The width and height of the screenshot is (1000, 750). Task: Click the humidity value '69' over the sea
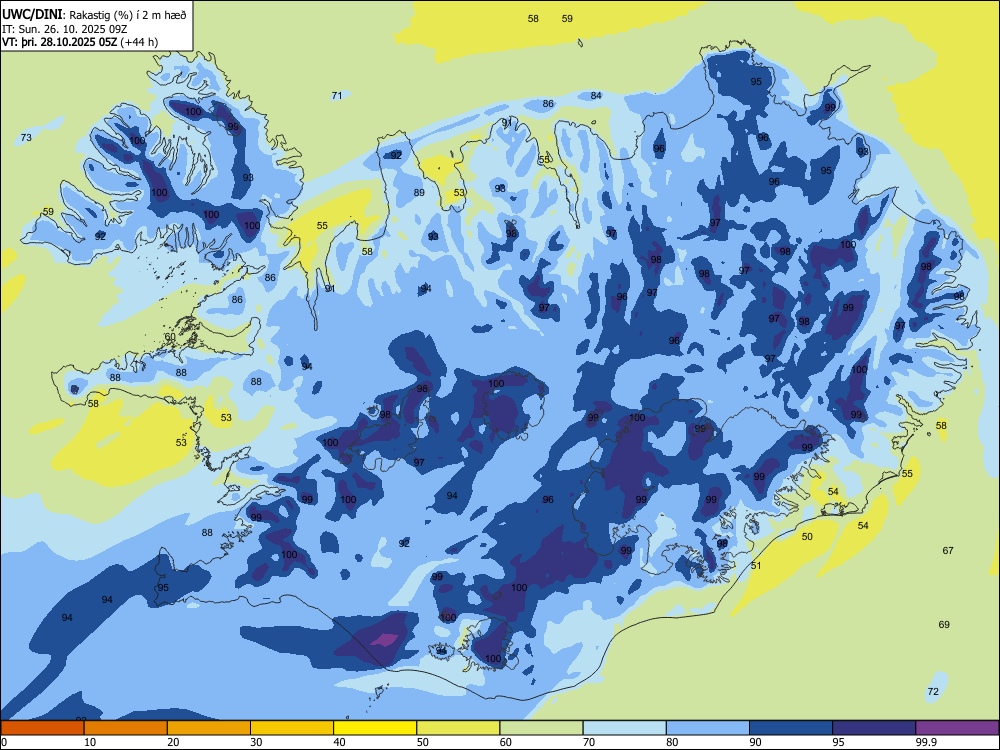[x=944, y=624]
